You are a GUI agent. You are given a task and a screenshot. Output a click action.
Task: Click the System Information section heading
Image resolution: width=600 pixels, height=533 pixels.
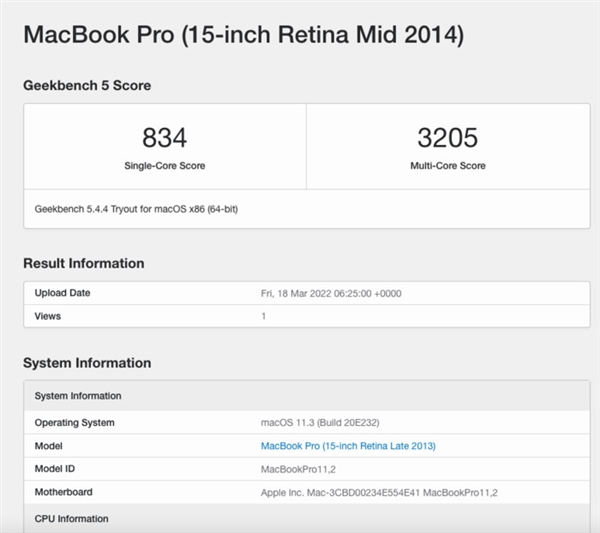point(87,363)
